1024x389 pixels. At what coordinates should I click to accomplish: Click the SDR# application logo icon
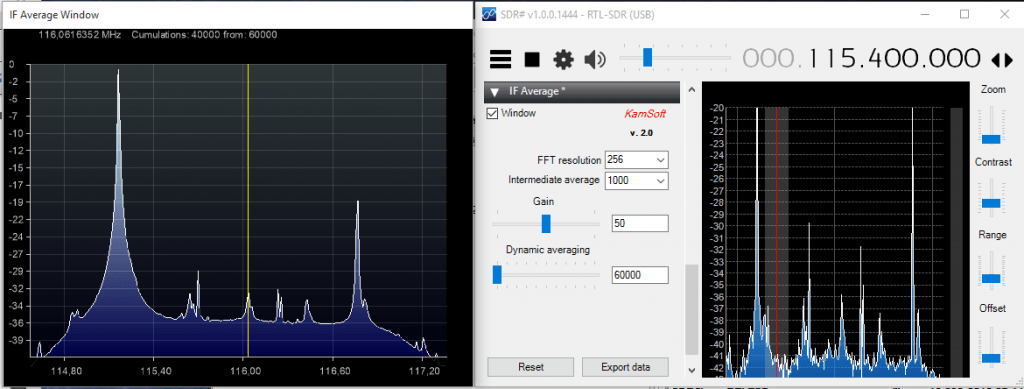[488, 14]
